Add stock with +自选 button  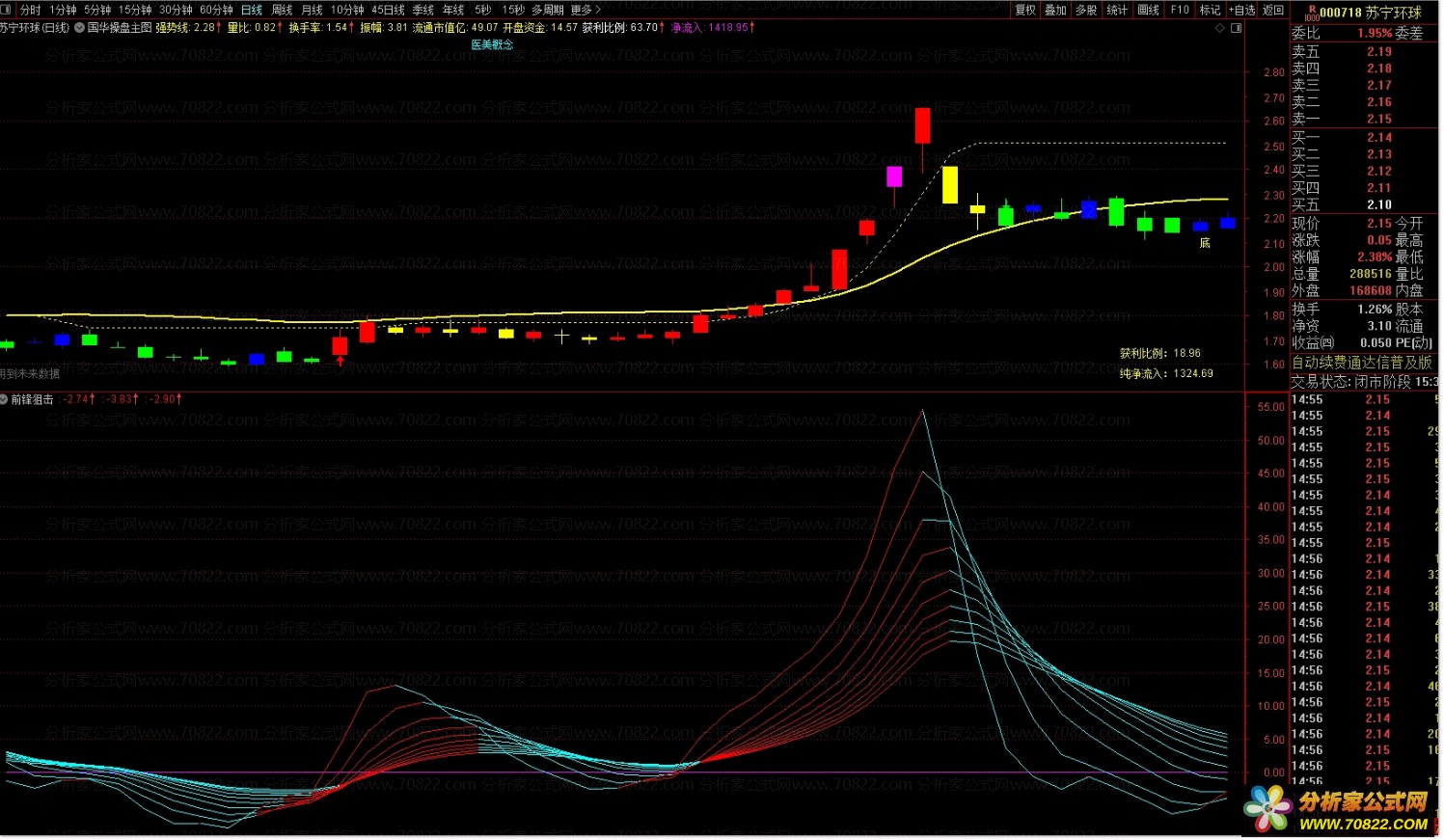(x=1242, y=10)
